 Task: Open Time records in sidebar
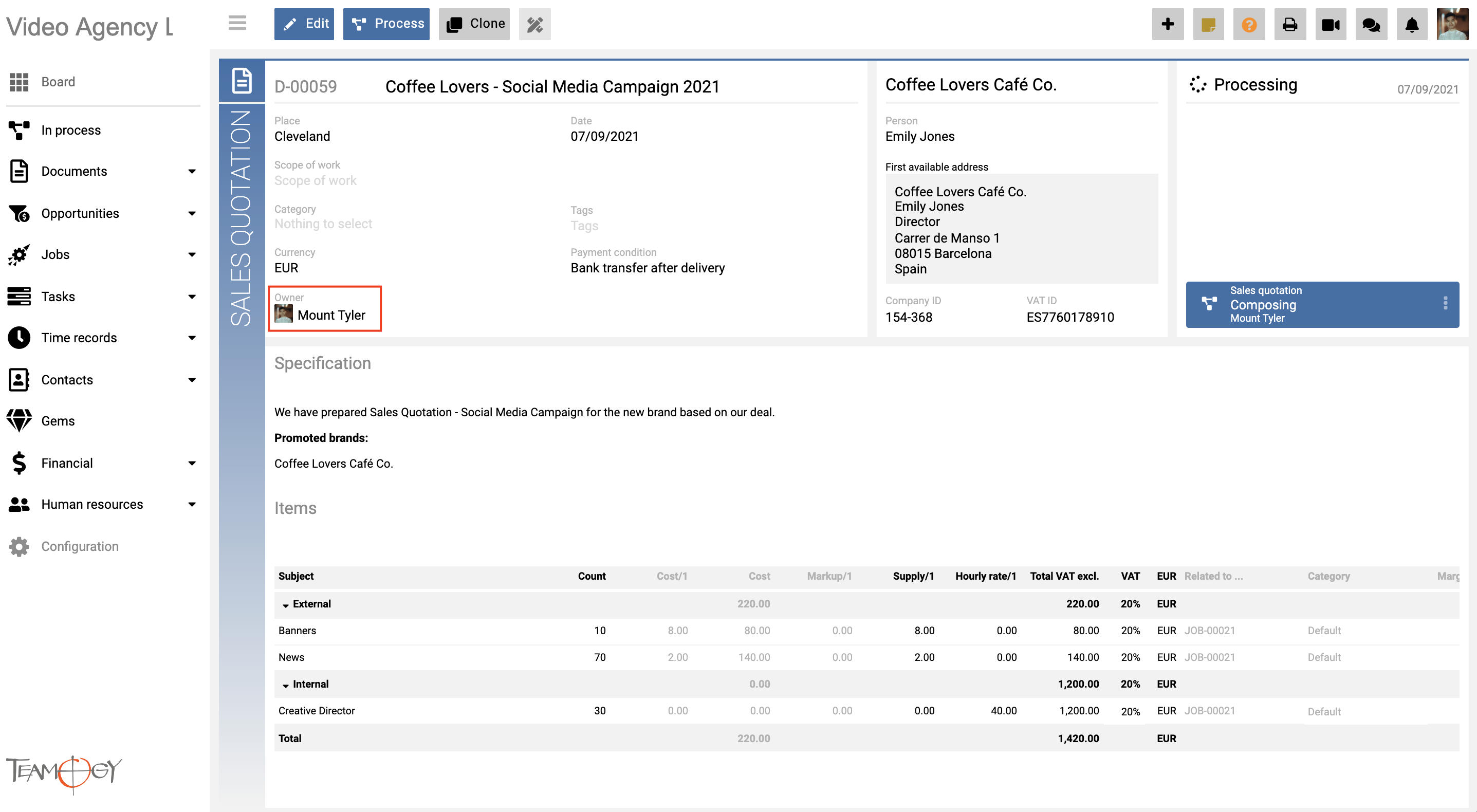(x=79, y=338)
